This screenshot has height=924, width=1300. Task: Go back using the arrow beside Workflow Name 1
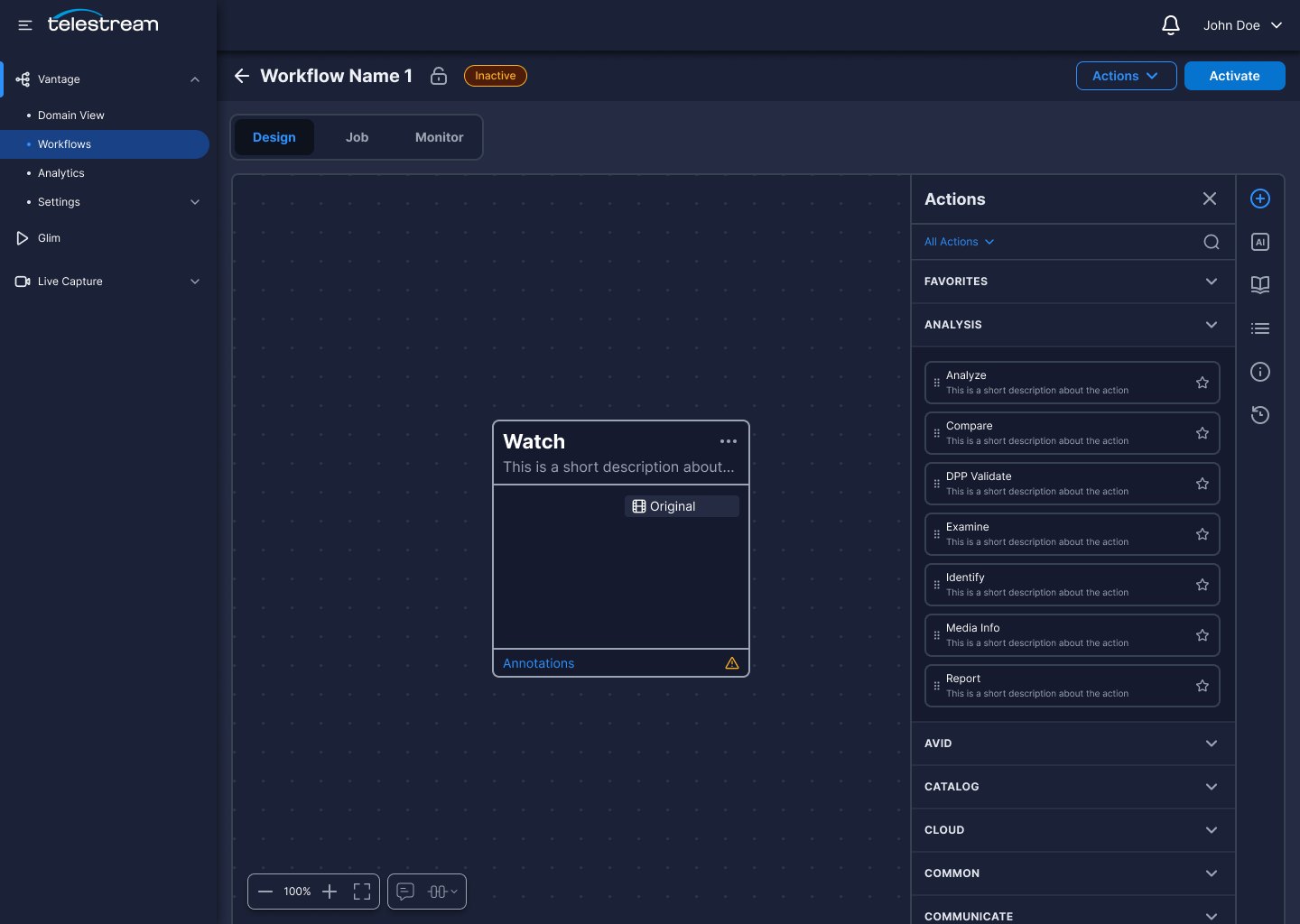(x=242, y=76)
